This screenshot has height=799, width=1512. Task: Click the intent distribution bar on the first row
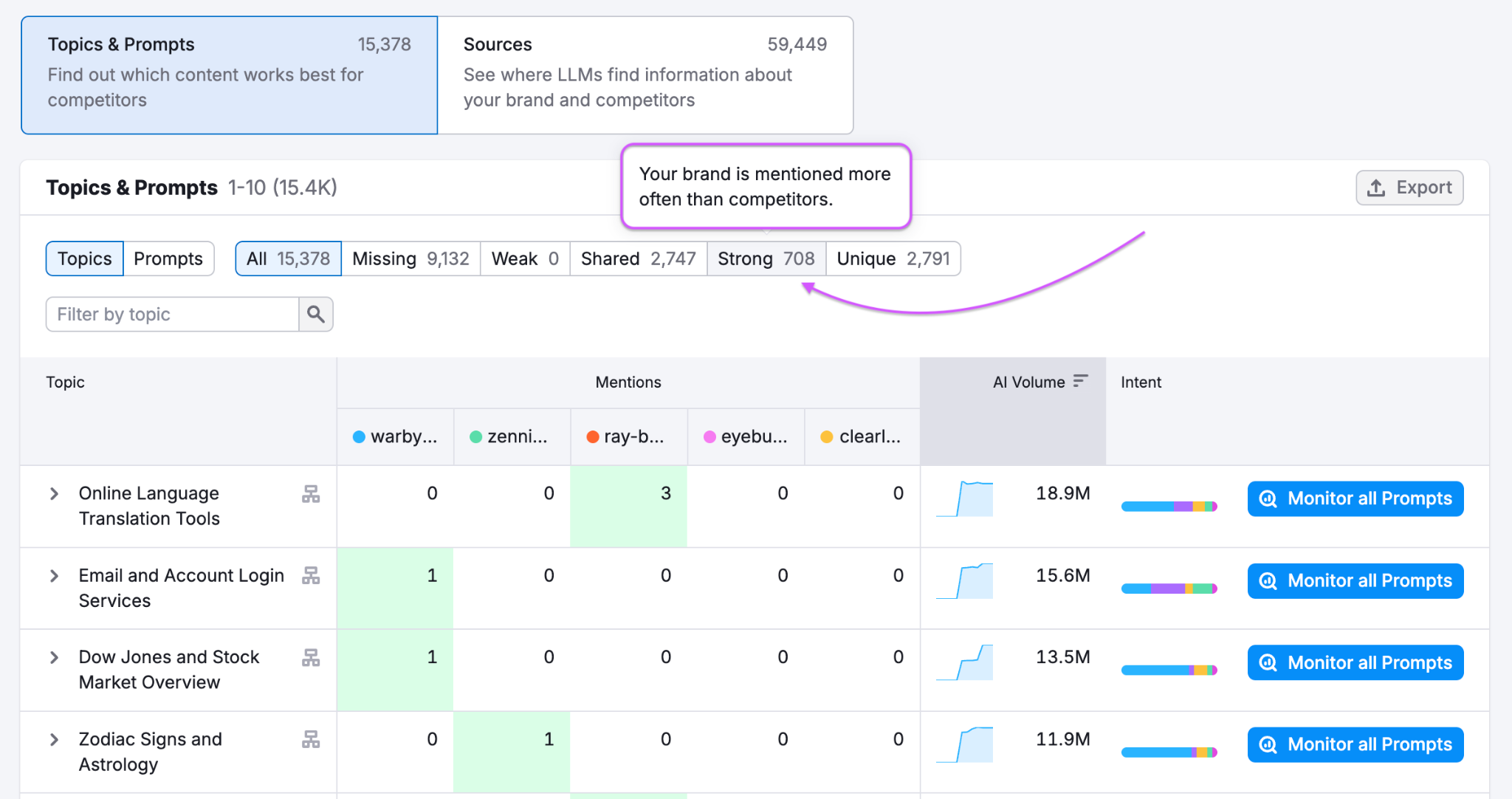[x=1169, y=507]
